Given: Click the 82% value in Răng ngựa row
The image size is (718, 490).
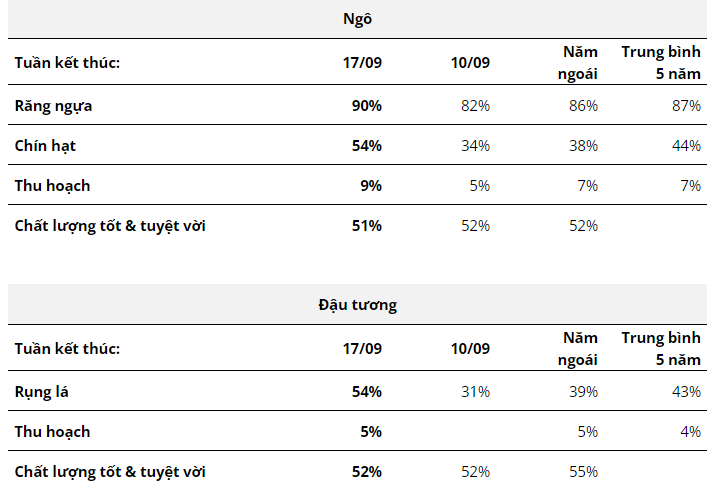Looking at the screenshot, I should pos(475,105).
